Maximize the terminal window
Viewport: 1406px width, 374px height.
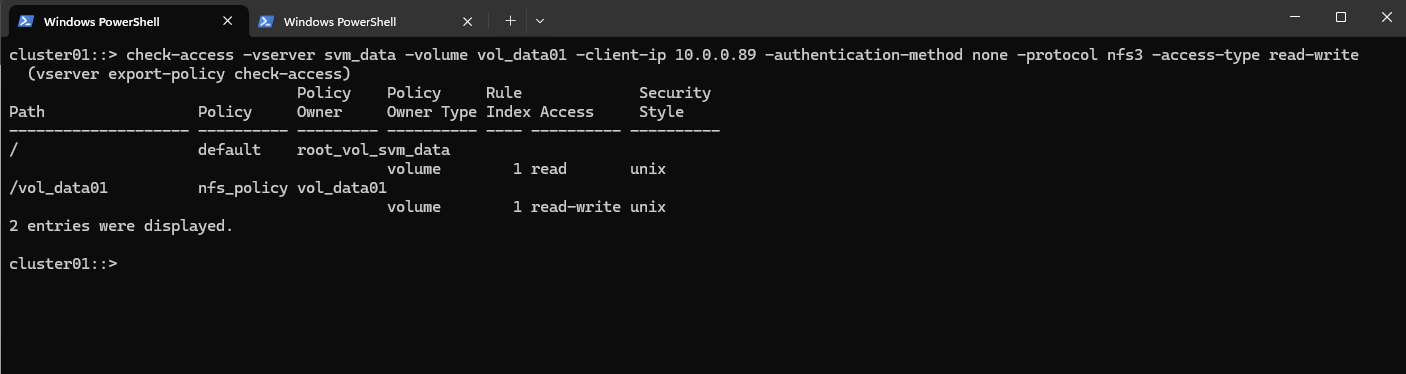[1342, 17]
